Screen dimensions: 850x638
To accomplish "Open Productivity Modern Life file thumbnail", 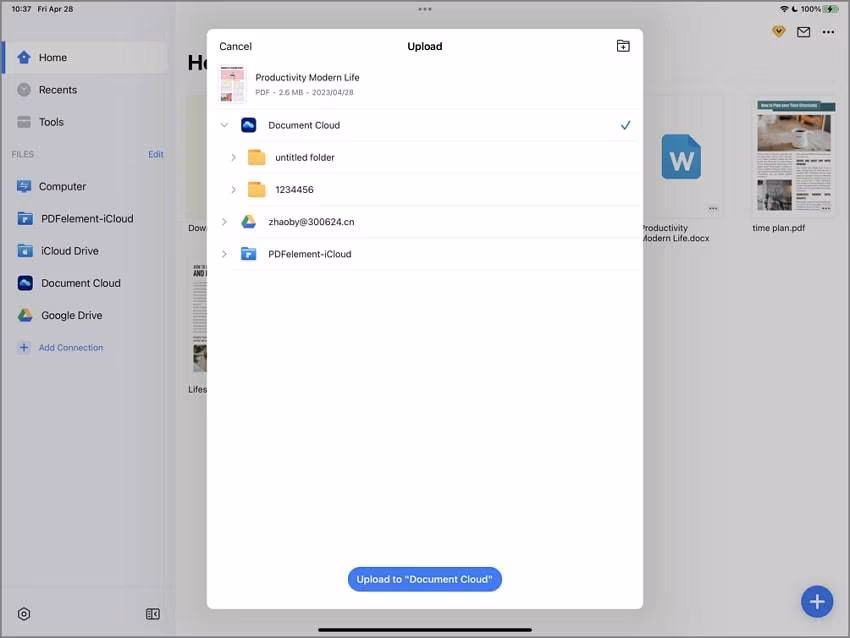I will coord(233,84).
